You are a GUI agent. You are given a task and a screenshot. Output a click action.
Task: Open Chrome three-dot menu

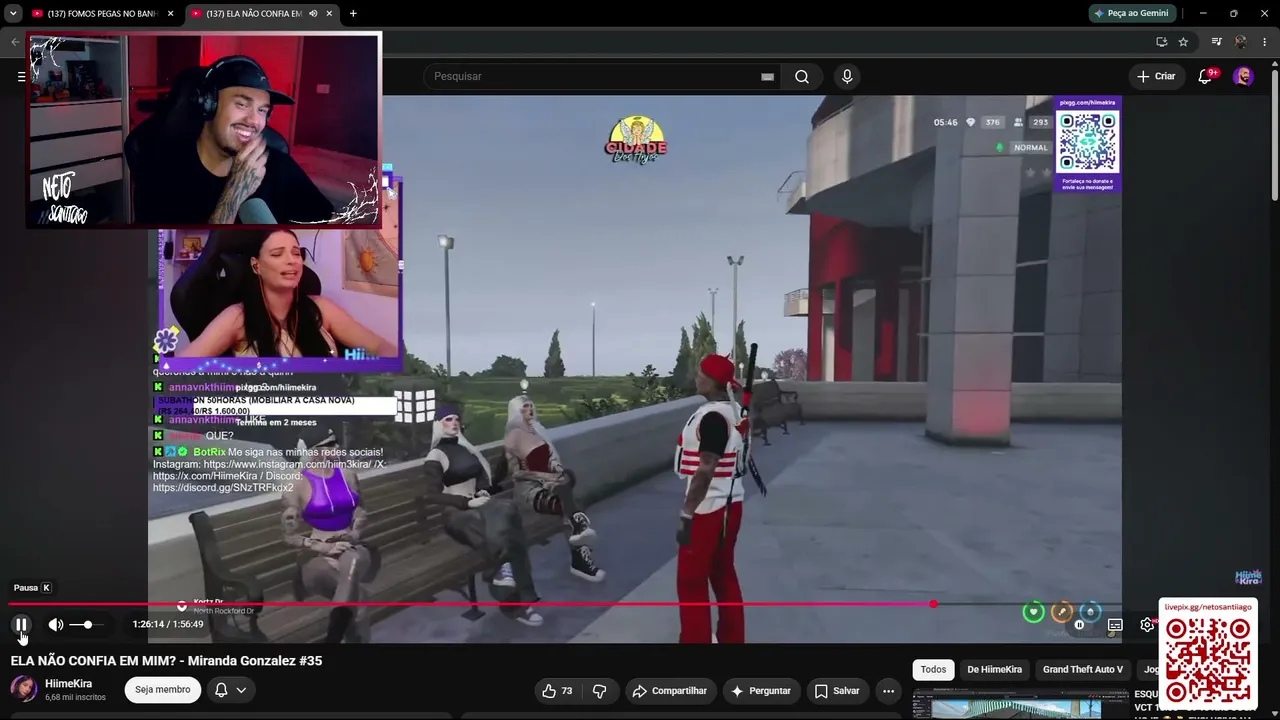pos(1265,42)
